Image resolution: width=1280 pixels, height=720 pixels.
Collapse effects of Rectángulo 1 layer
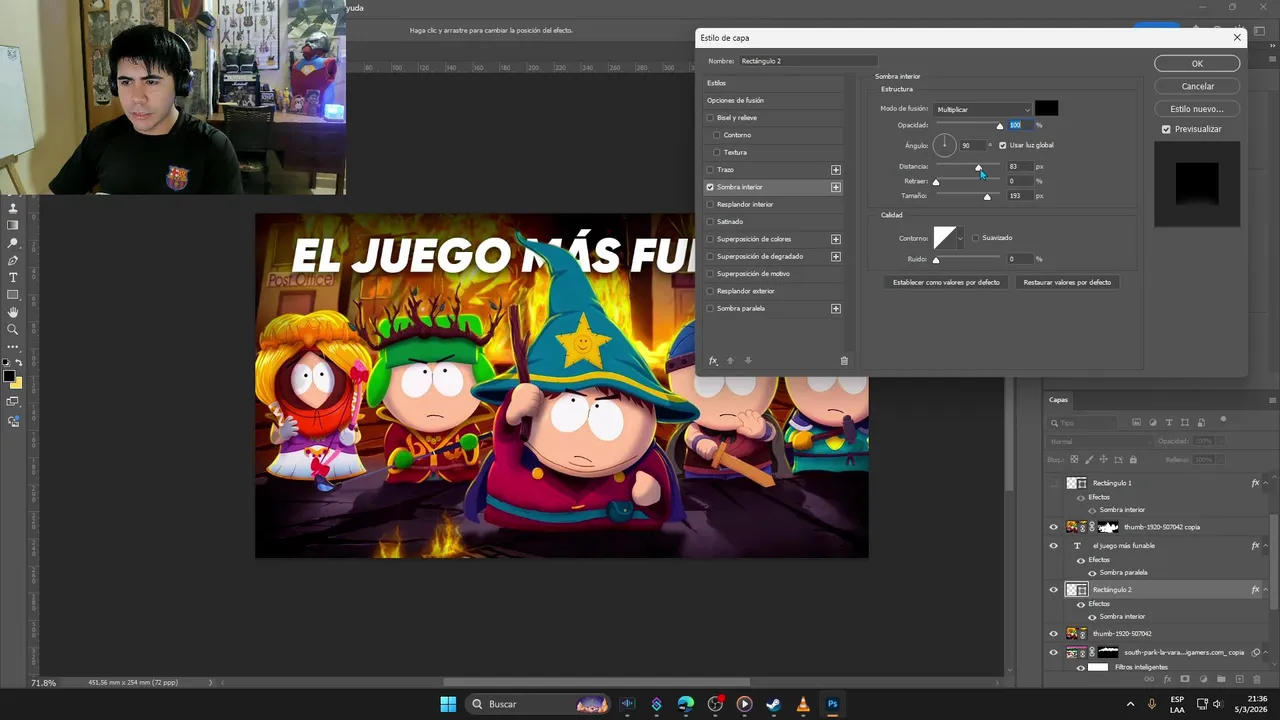point(1266,483)
